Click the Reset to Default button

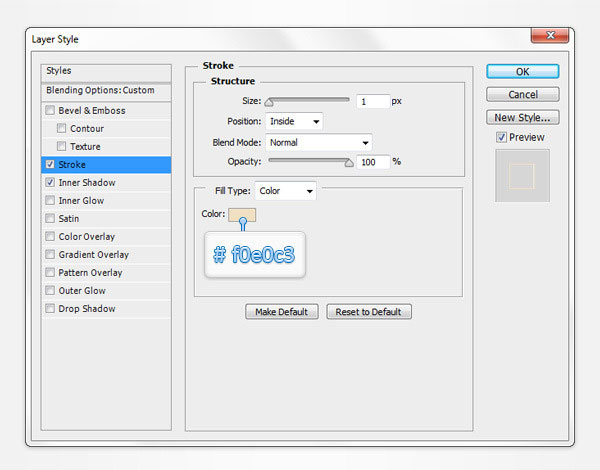point(369,312)
